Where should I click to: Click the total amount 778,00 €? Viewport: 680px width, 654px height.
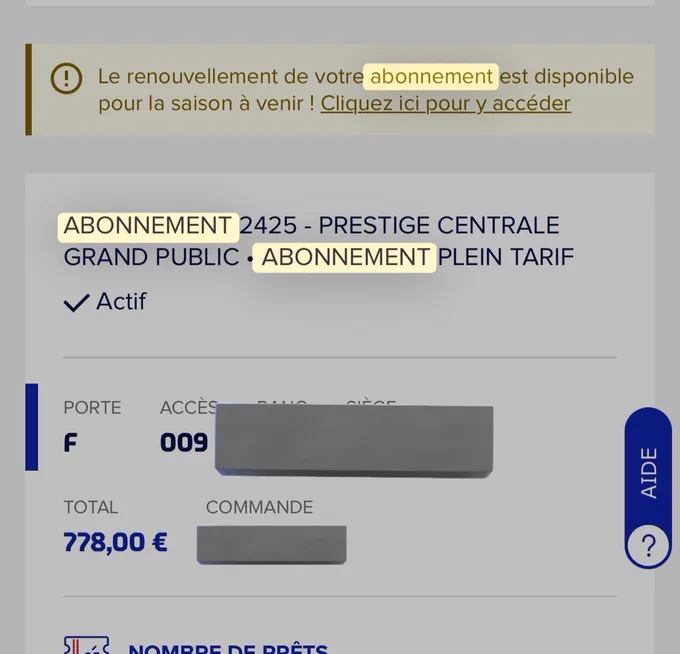115,542
